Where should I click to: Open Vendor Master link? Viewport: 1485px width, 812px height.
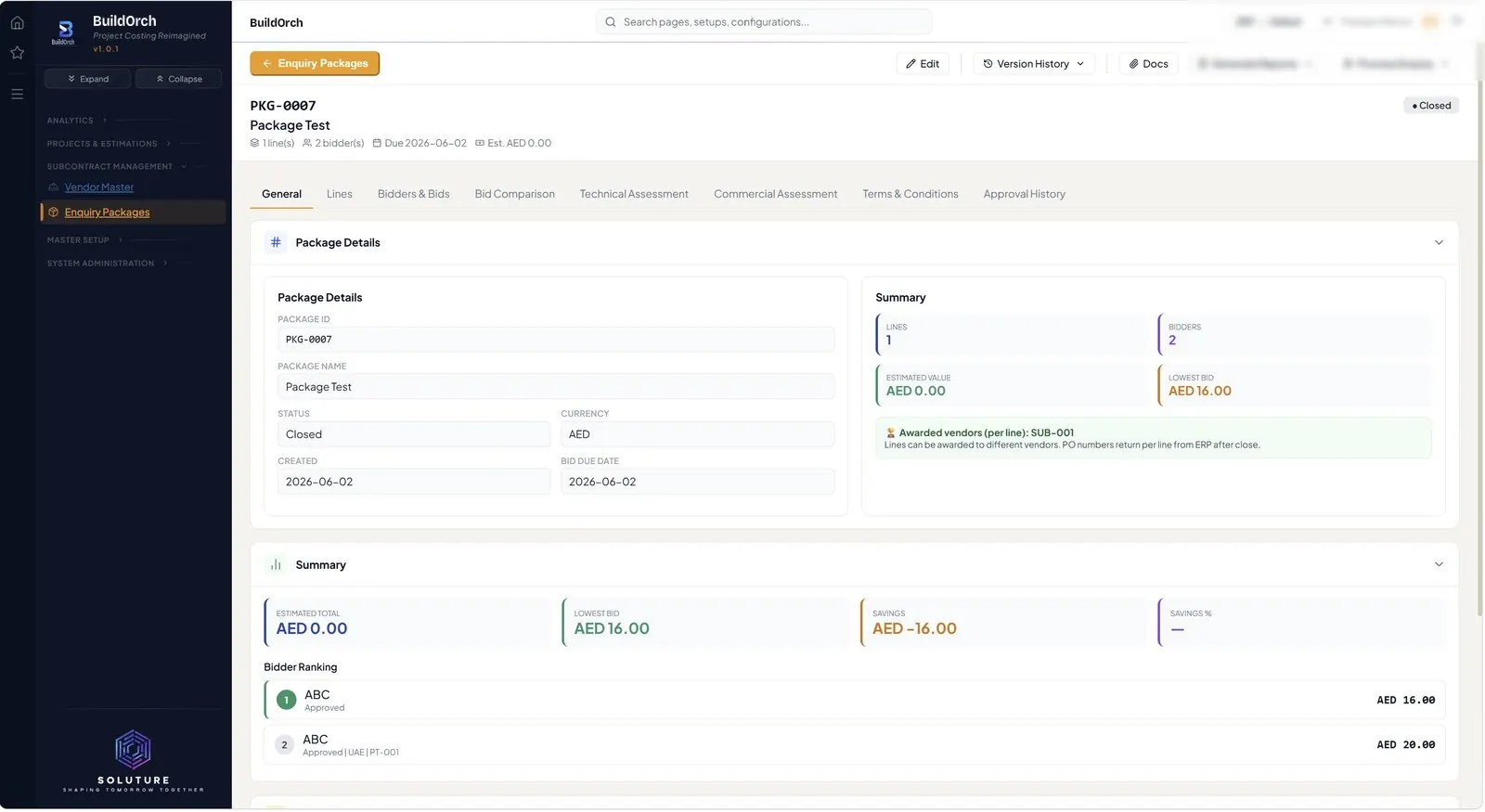99,187
